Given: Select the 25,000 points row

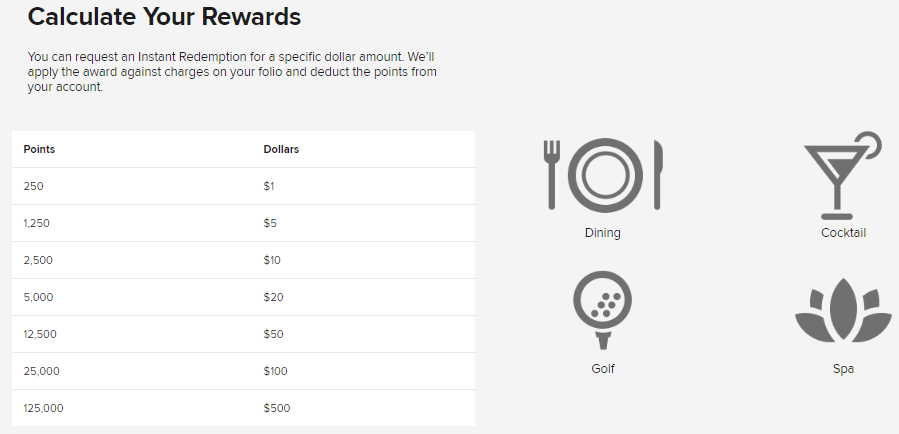Looking at the screenshot, I should 243,371.
